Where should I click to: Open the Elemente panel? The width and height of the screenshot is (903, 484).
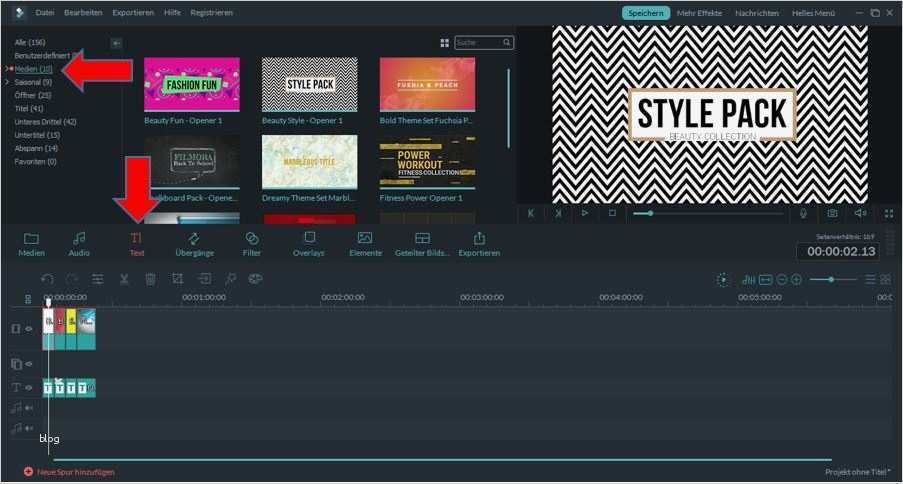[365, 243]
